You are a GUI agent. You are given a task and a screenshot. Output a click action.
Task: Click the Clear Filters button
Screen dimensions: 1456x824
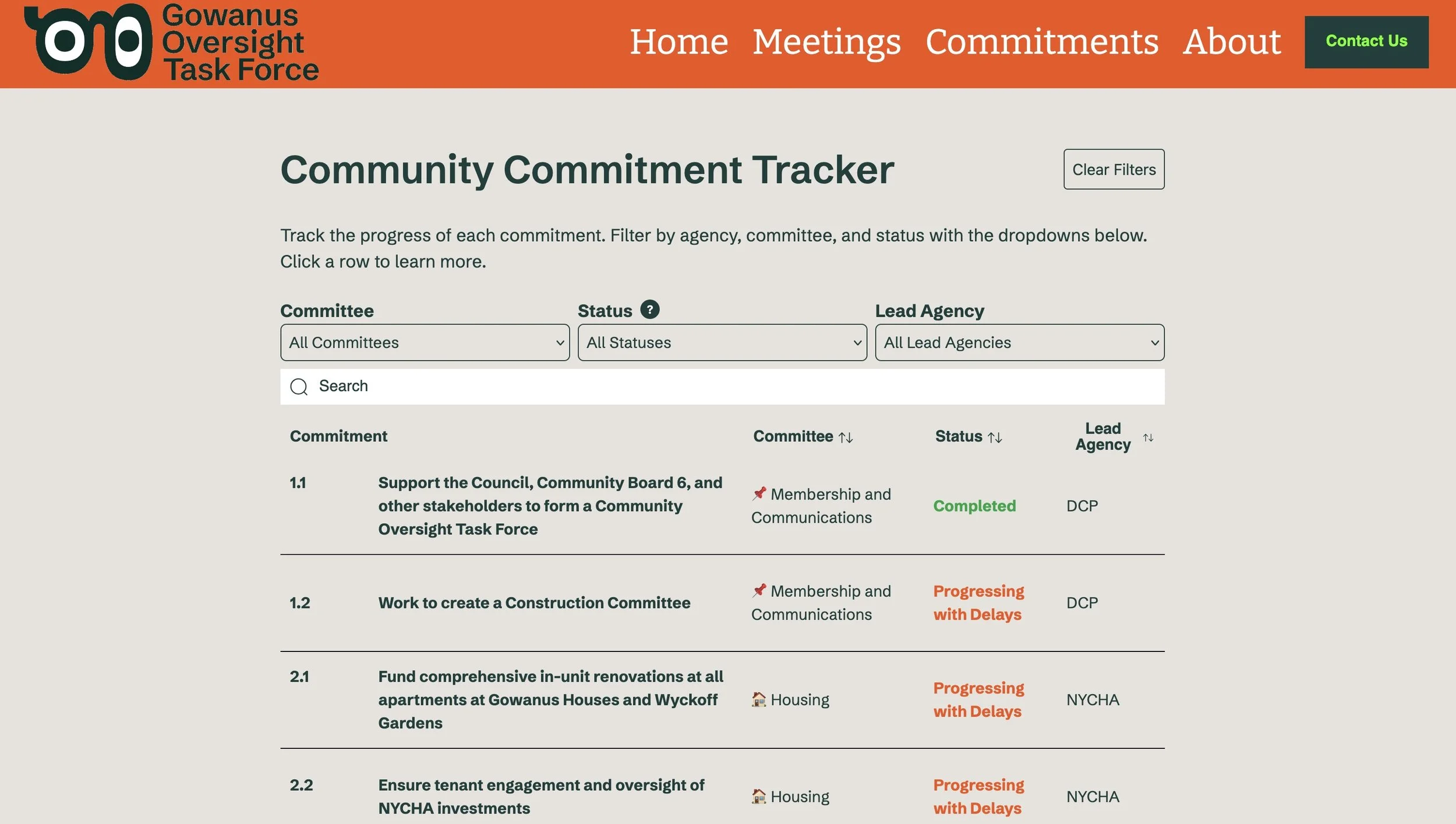(x=1114, y=169)
